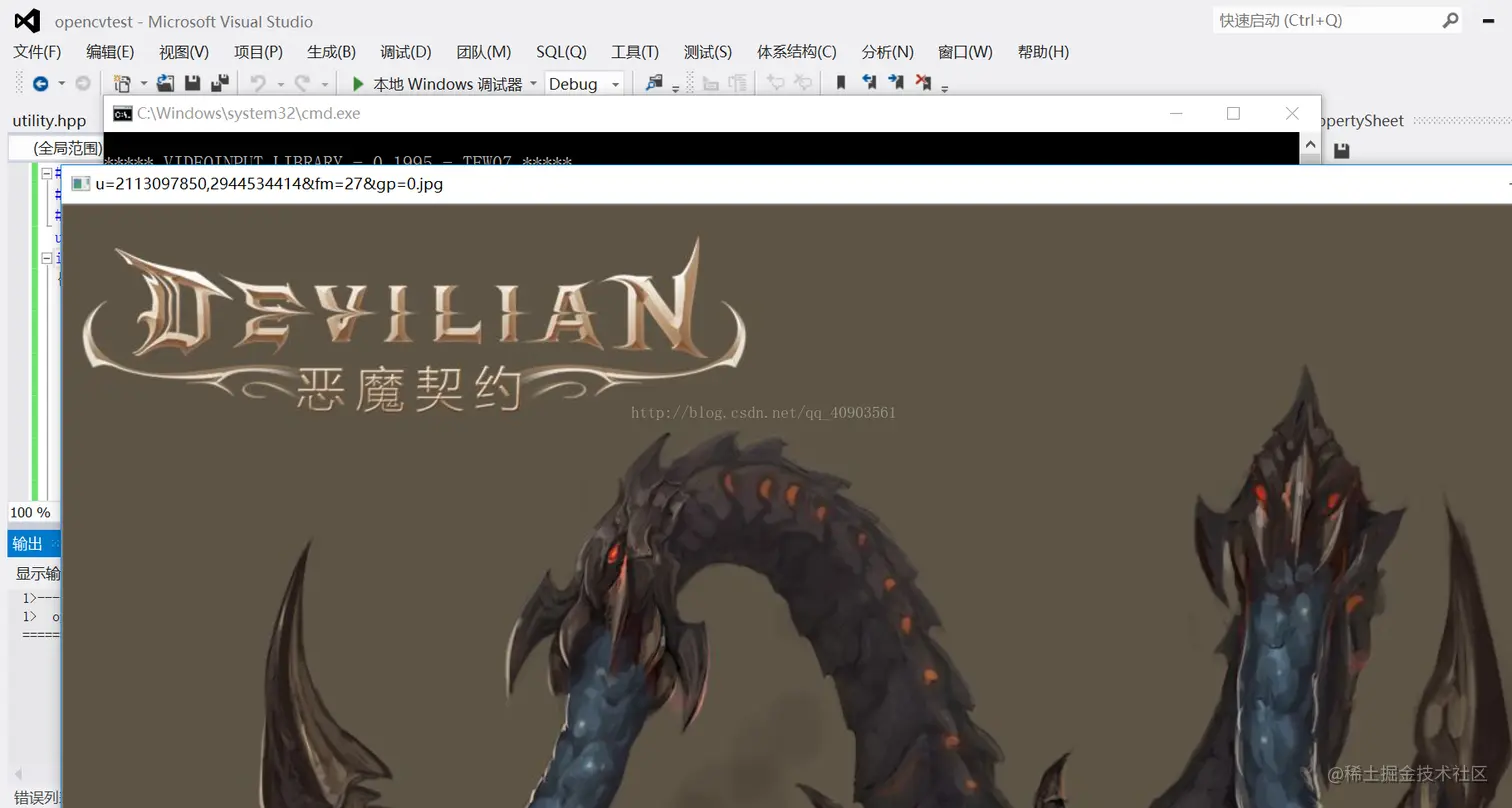This screenshot has height=808, width=1512.
Task: Click the Open File toolbar icon
Action: (165, 84)
